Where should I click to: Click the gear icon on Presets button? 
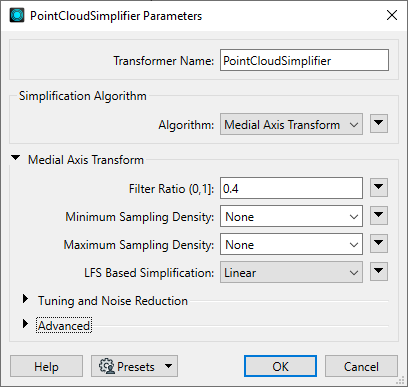click(107, 366)
